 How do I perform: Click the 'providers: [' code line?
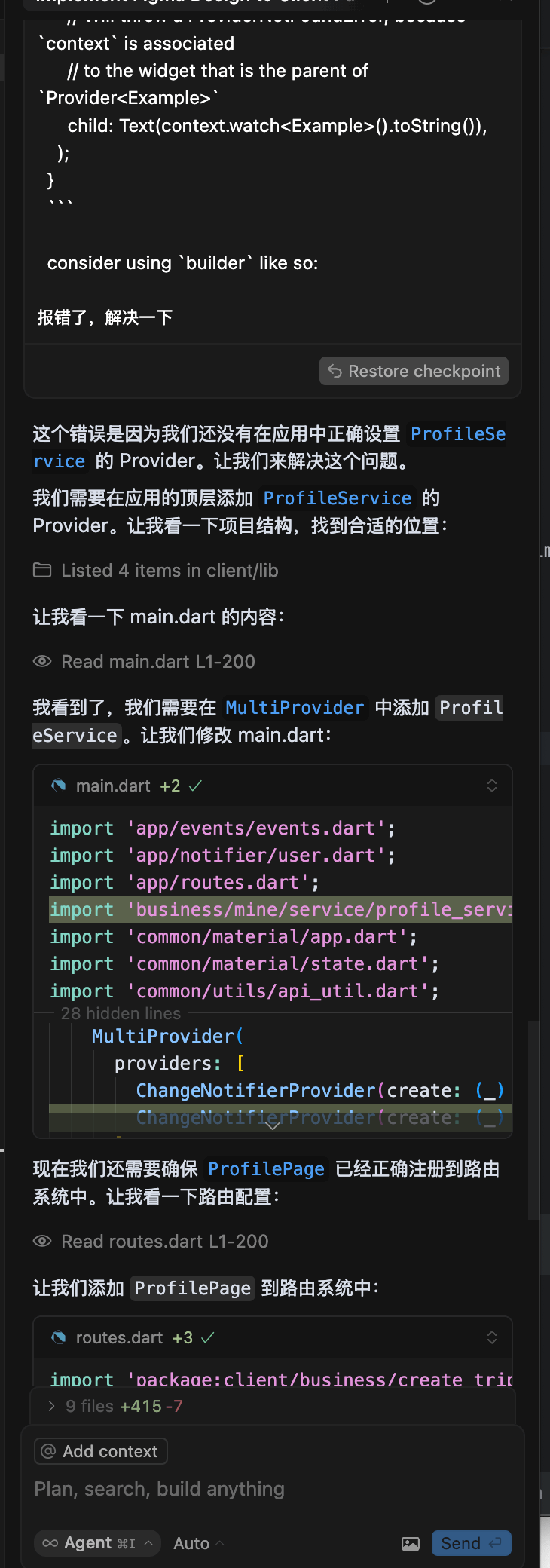179,1064
